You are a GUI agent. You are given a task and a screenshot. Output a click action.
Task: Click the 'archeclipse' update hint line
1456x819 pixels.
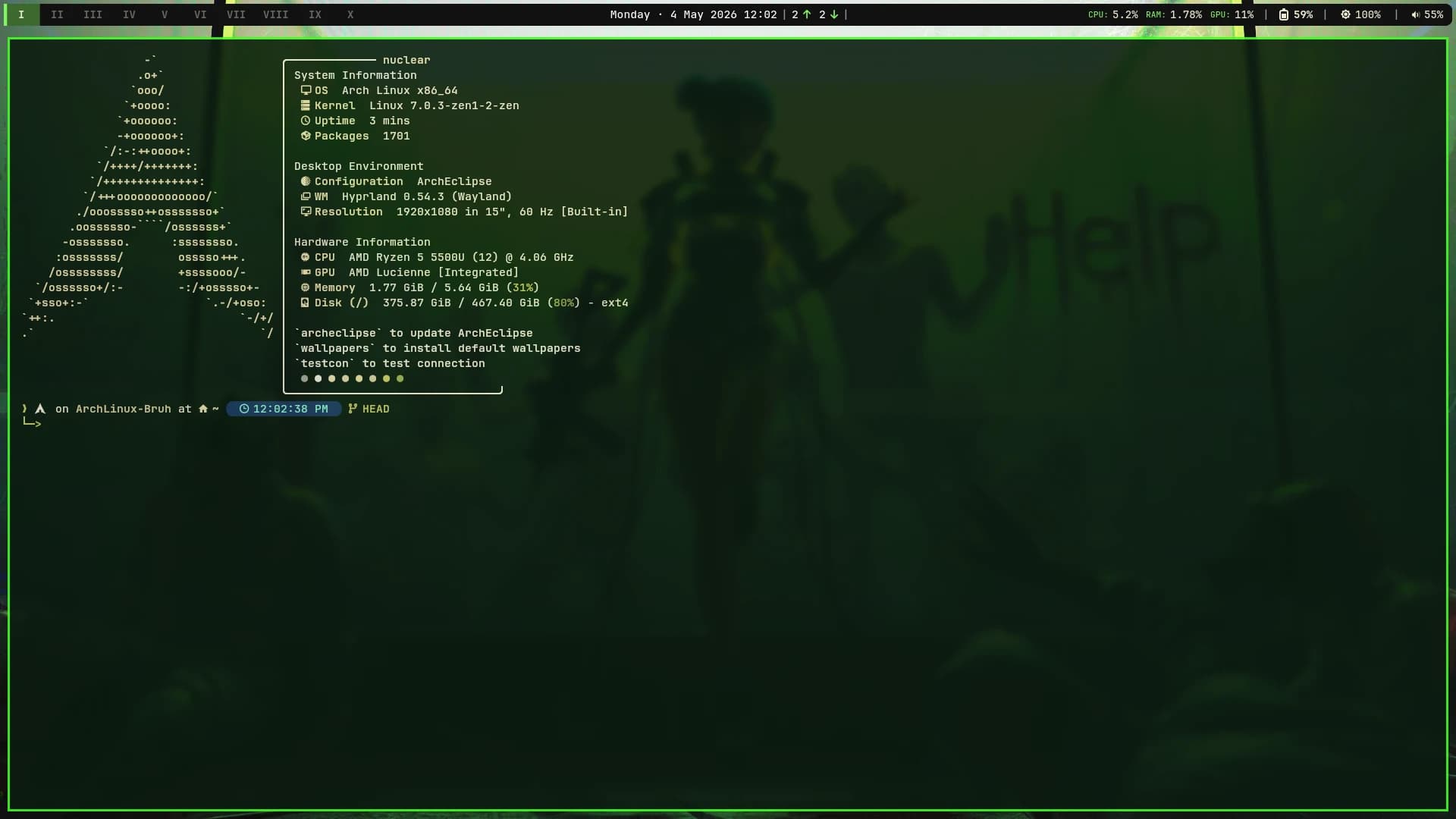point(413,333)
